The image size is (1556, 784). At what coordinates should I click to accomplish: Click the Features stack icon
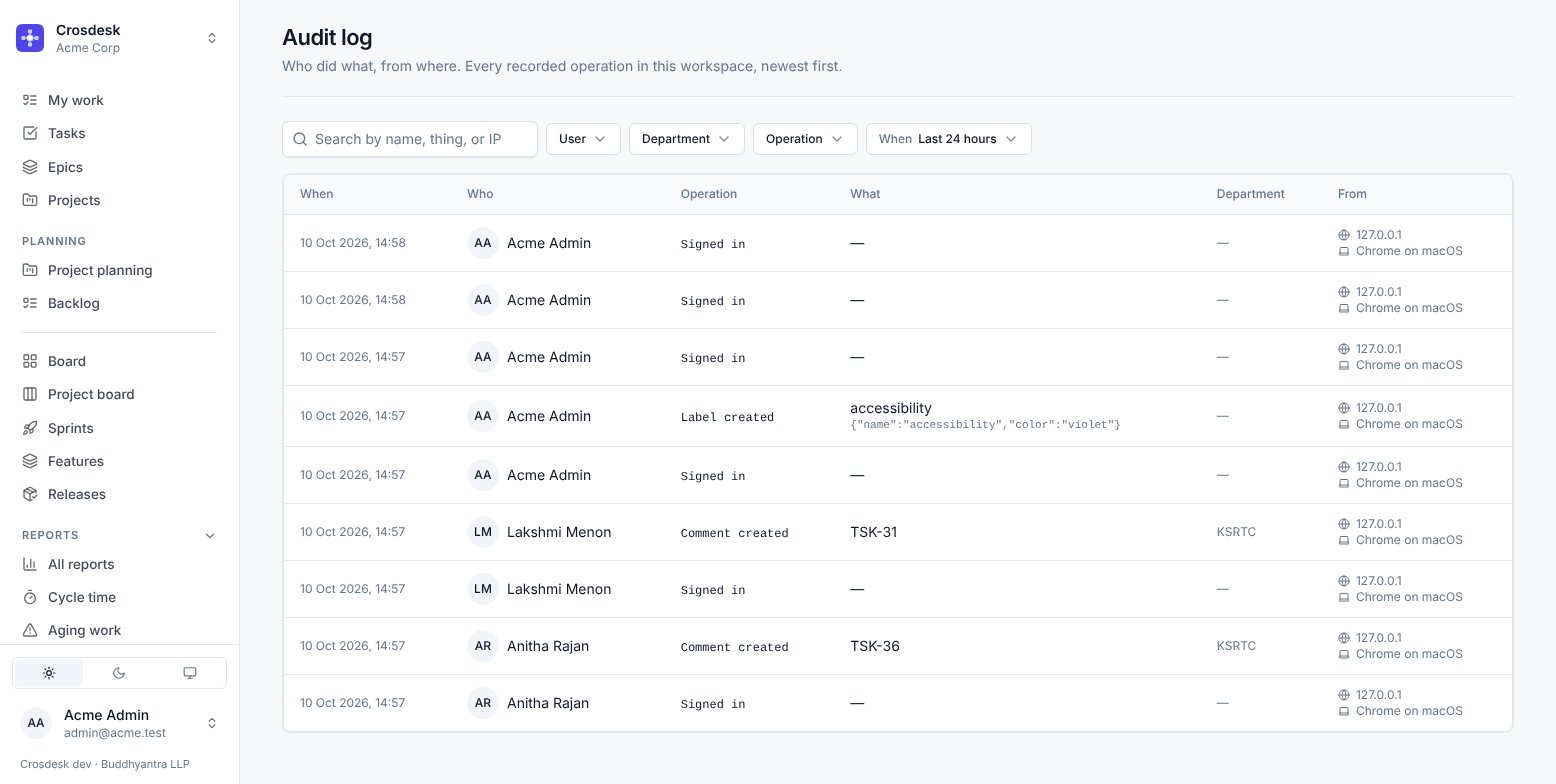pyautogui.click(x=30, y=461)
